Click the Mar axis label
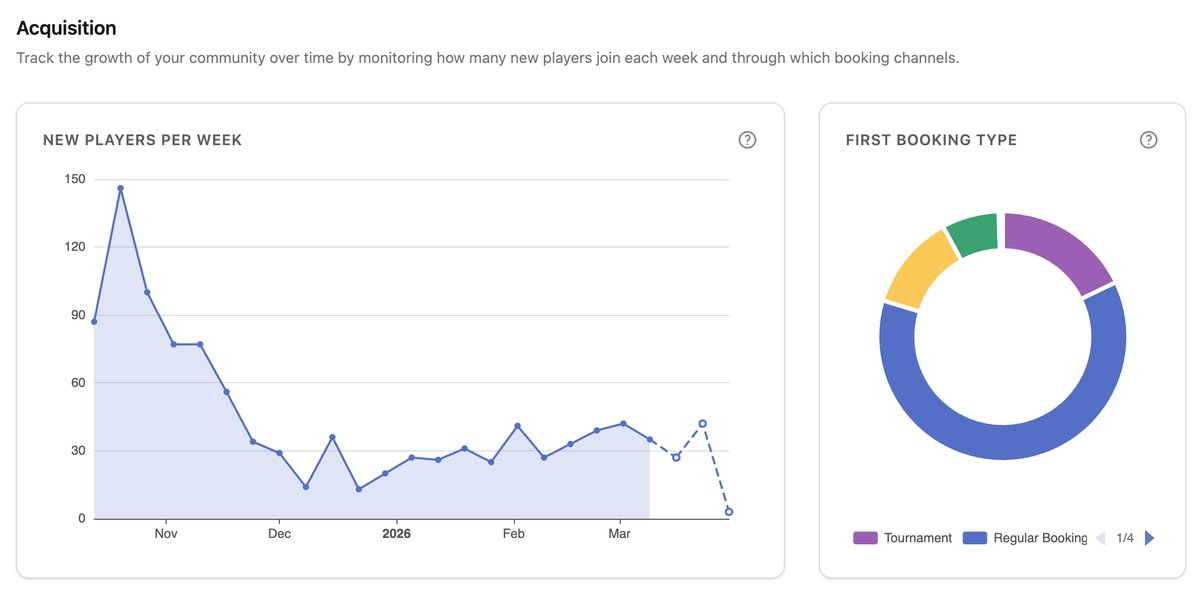1200x602 pixels. pos(619,533)
